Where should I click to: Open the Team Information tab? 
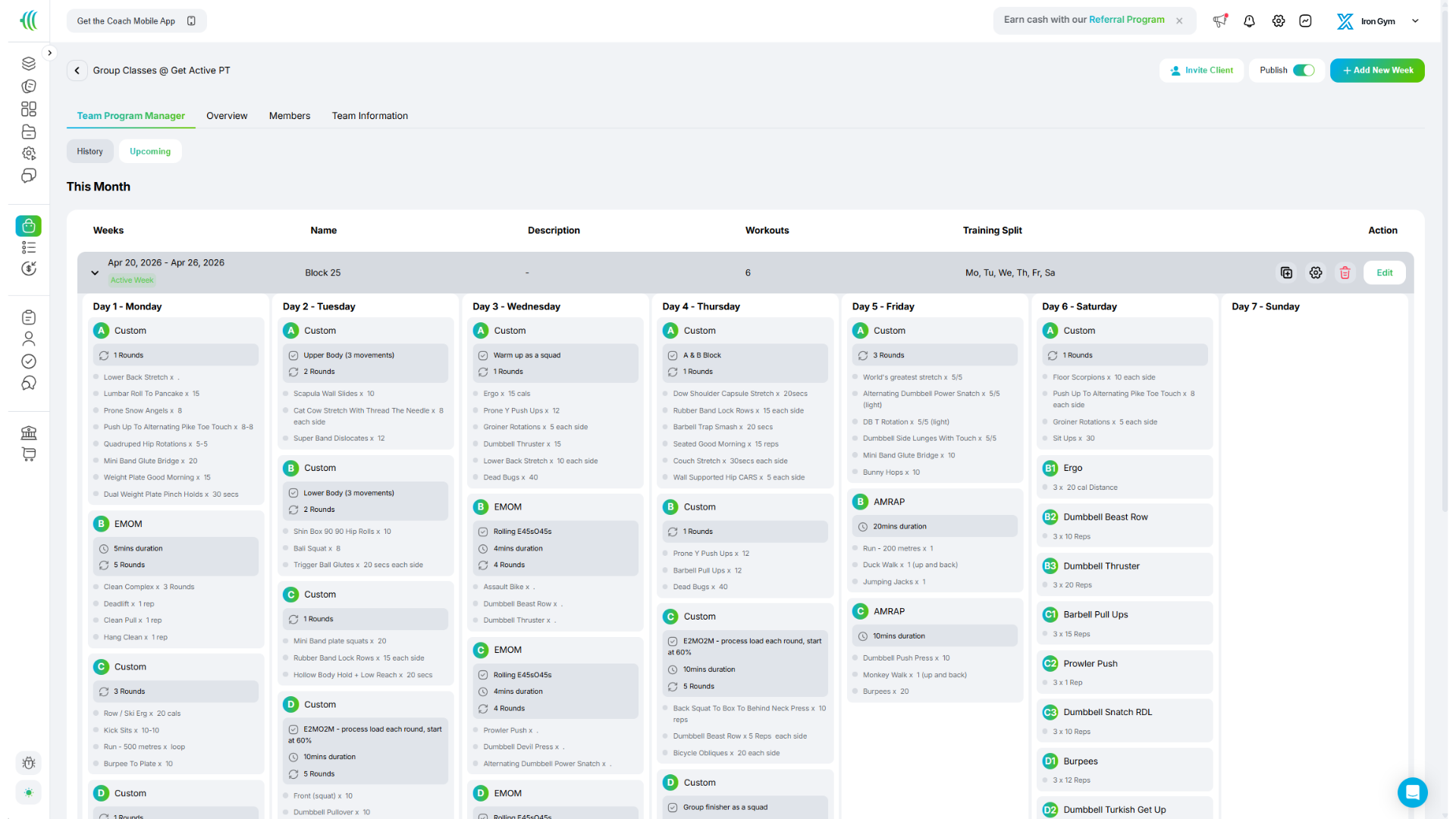369,115
